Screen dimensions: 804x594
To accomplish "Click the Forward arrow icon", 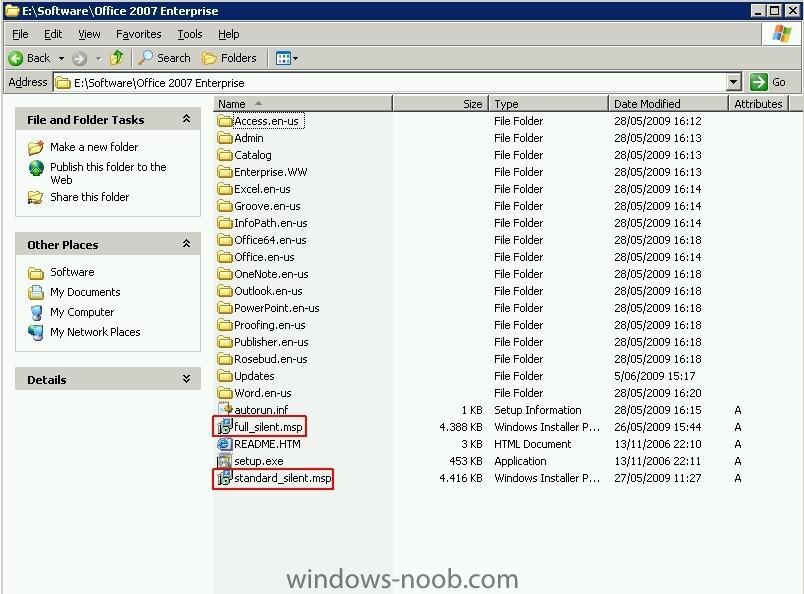I will [x=79, y=58].
